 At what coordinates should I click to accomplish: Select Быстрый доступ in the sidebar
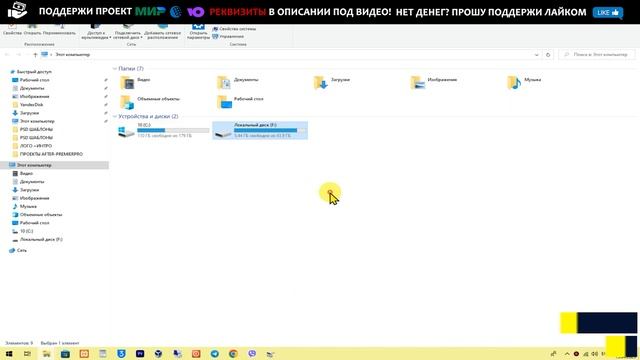(30, 72)
